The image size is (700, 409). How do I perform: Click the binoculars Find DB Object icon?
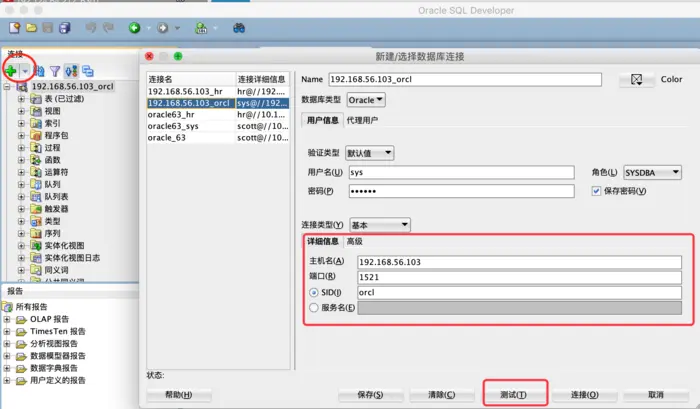pyautogui.click(x=239, y=28)
